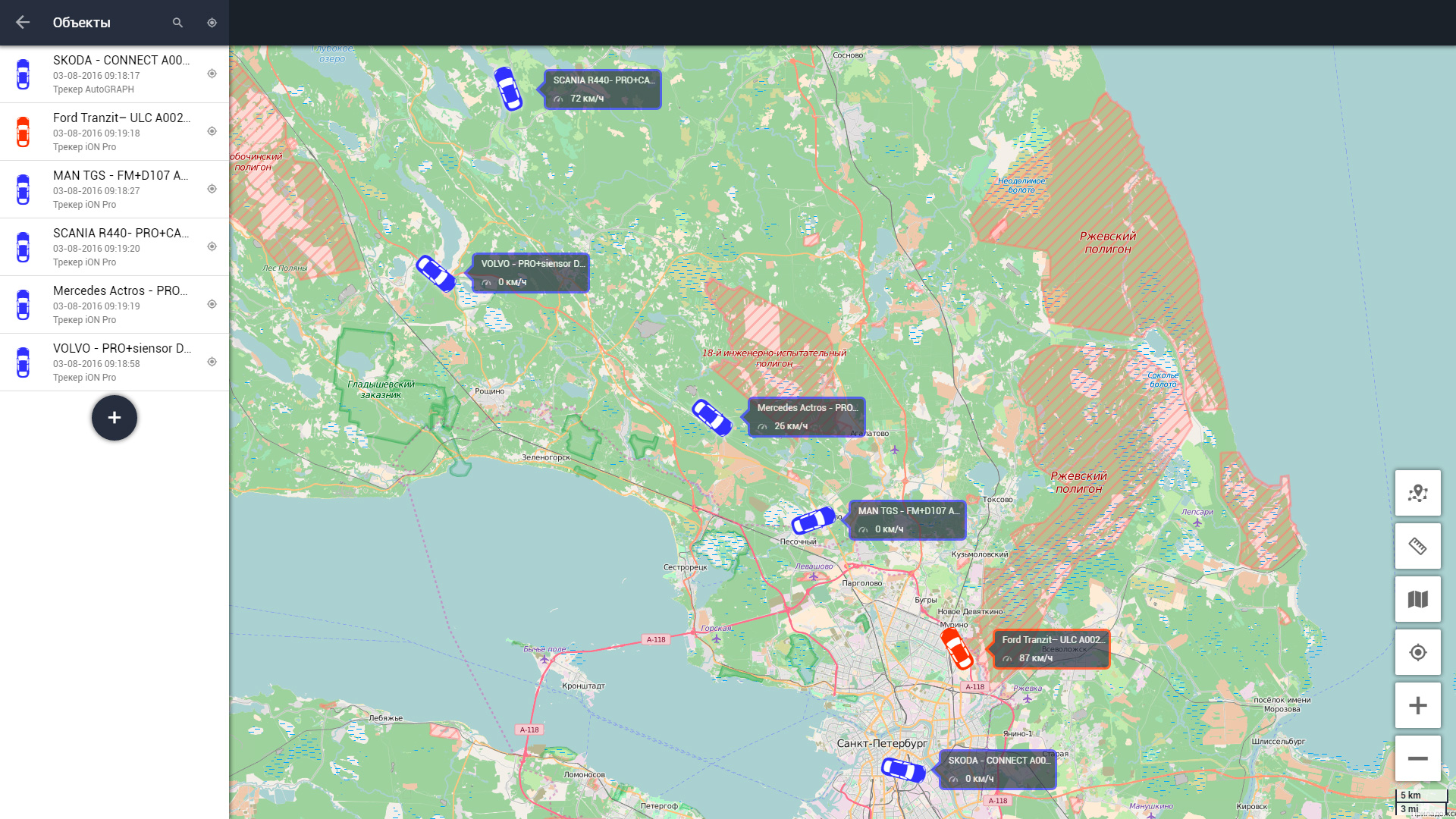Locate VOLVO - PRO+siensor on map
This screenshot has height=819, width=1456.
pyautogui.click(x=212, y=362)
